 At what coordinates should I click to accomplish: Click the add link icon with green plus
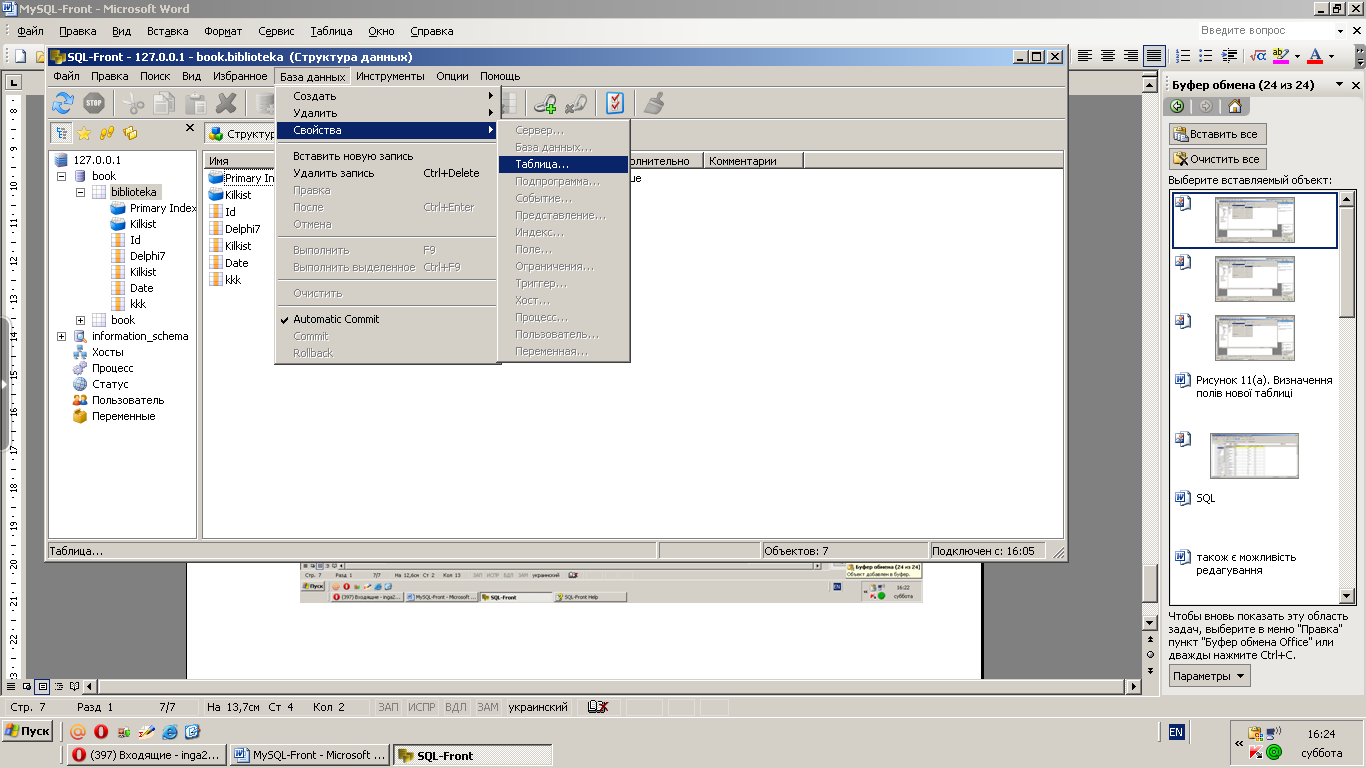tap(545, 103)
